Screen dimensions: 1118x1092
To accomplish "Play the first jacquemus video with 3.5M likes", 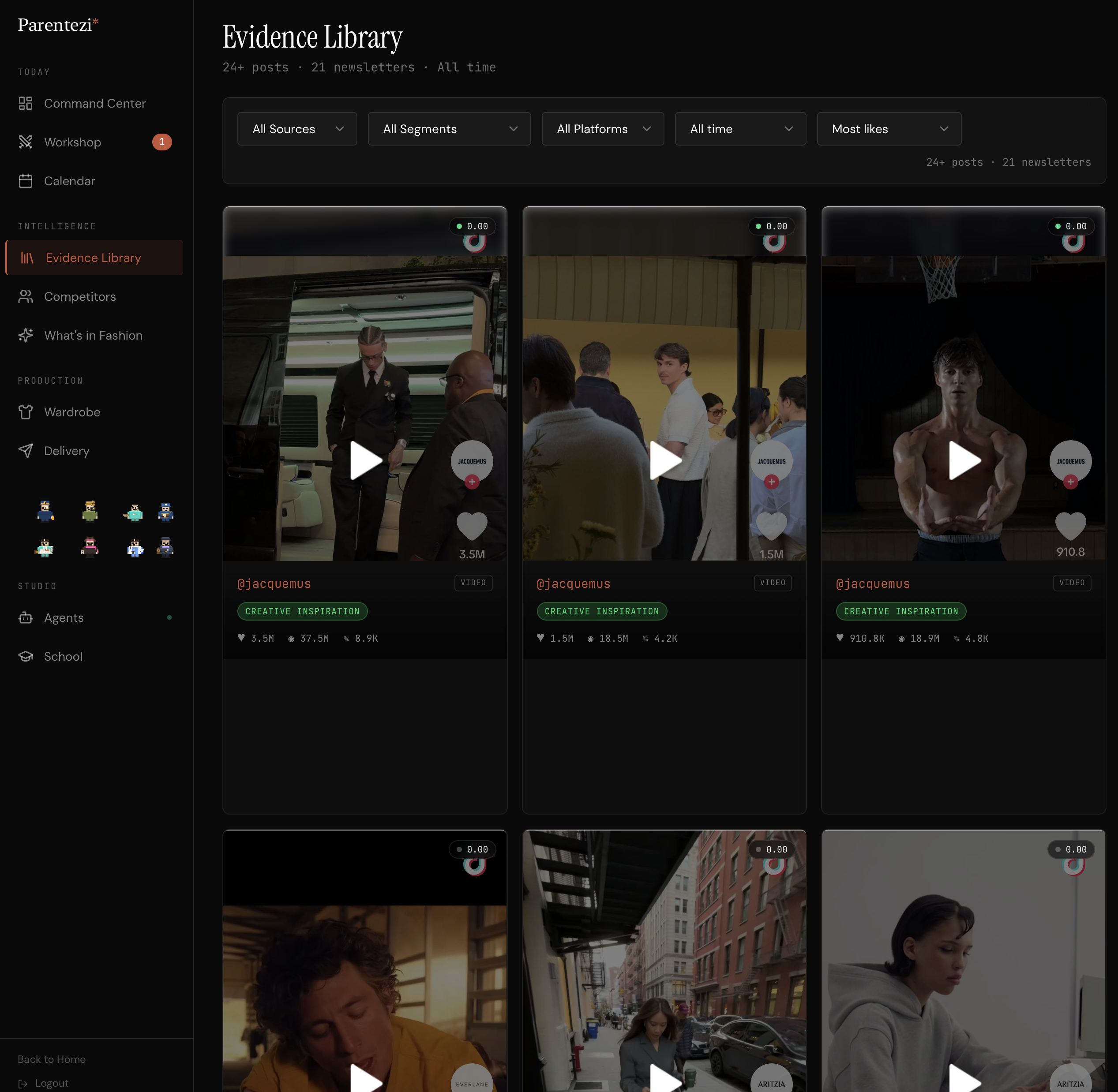I will pos(366,460).
